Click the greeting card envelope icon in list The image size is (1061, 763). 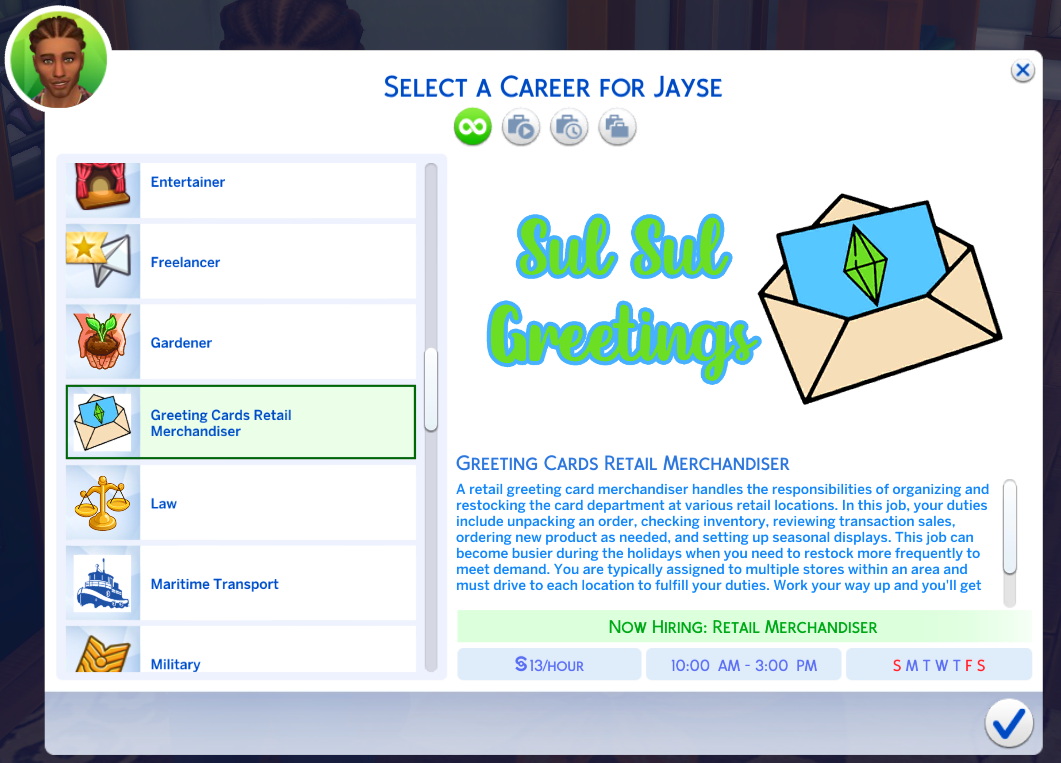click(102, 423)
